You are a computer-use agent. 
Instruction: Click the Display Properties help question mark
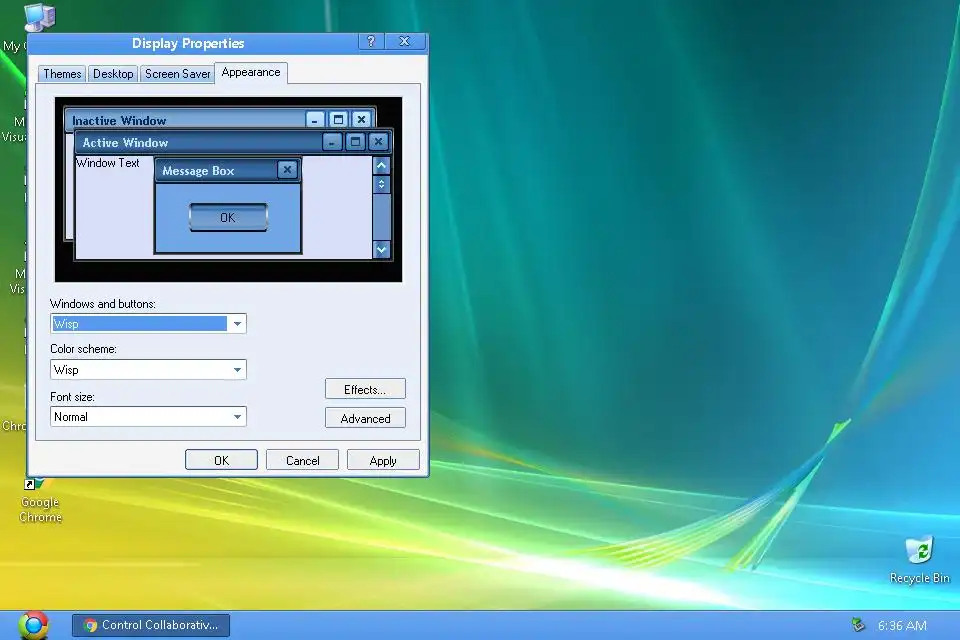coord(371,41)
